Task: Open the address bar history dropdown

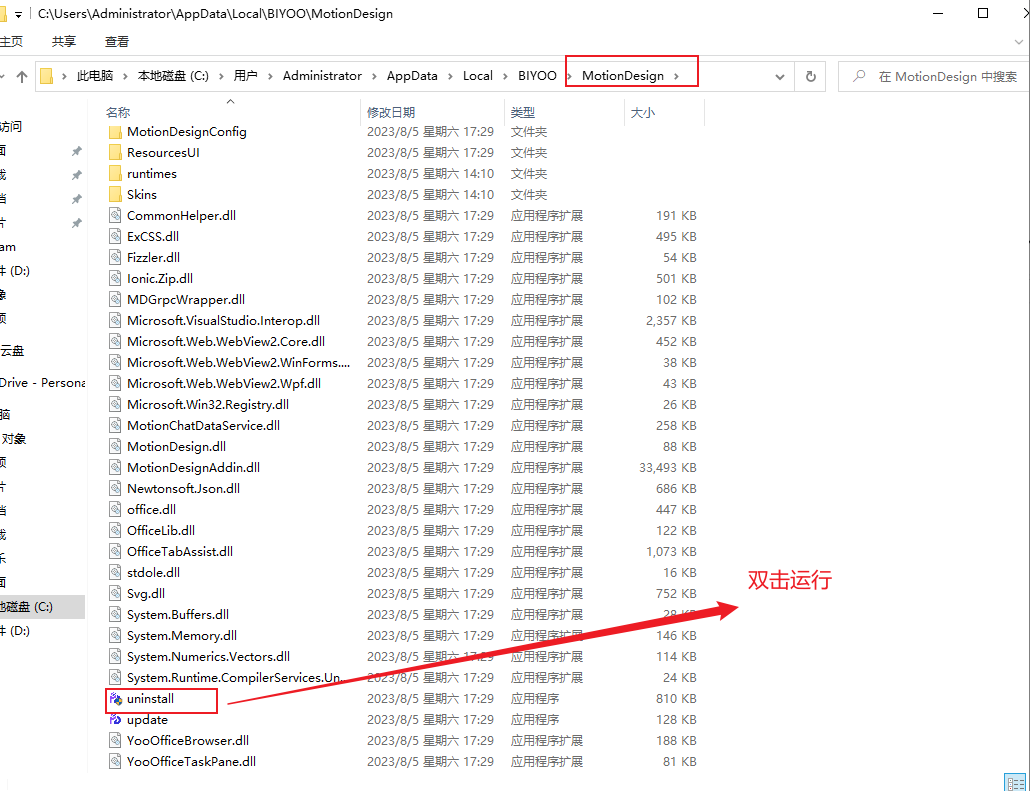Action: [x=780, y=77]
